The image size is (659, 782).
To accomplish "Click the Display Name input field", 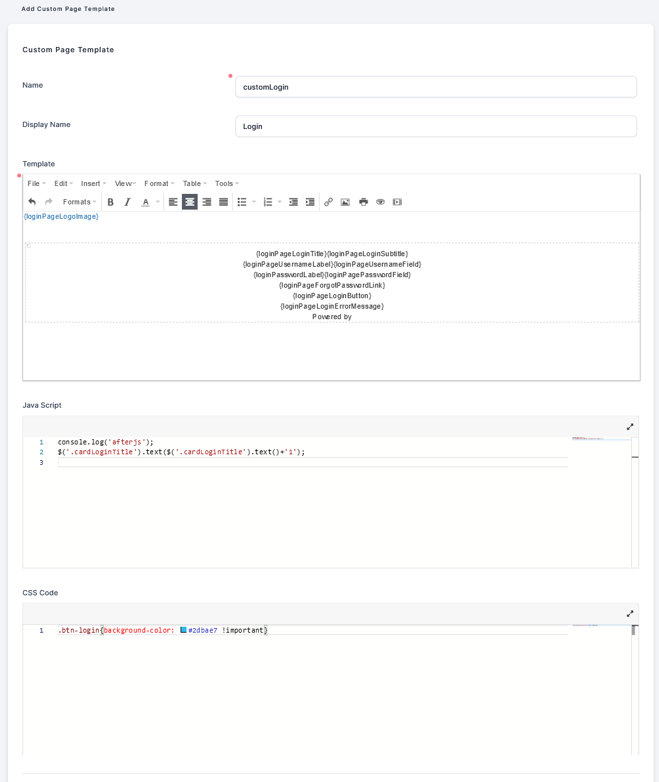I will (435, 126).
